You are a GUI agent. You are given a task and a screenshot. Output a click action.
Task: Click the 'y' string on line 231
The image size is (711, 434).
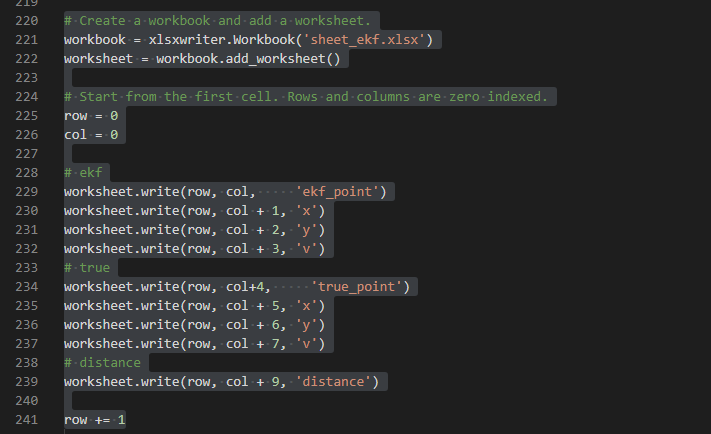point(307,230)
